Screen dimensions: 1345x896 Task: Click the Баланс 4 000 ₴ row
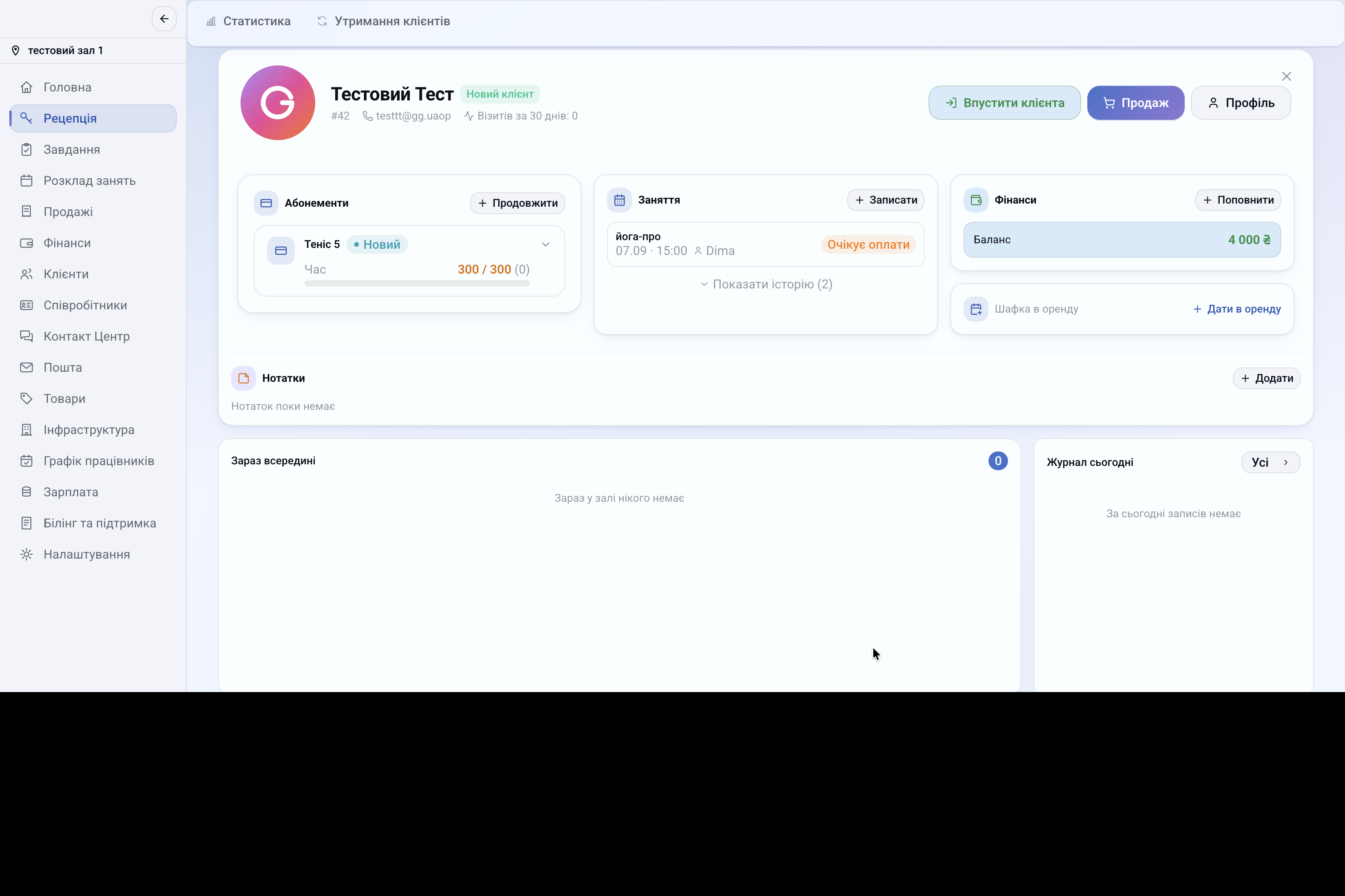(1122, 240)
